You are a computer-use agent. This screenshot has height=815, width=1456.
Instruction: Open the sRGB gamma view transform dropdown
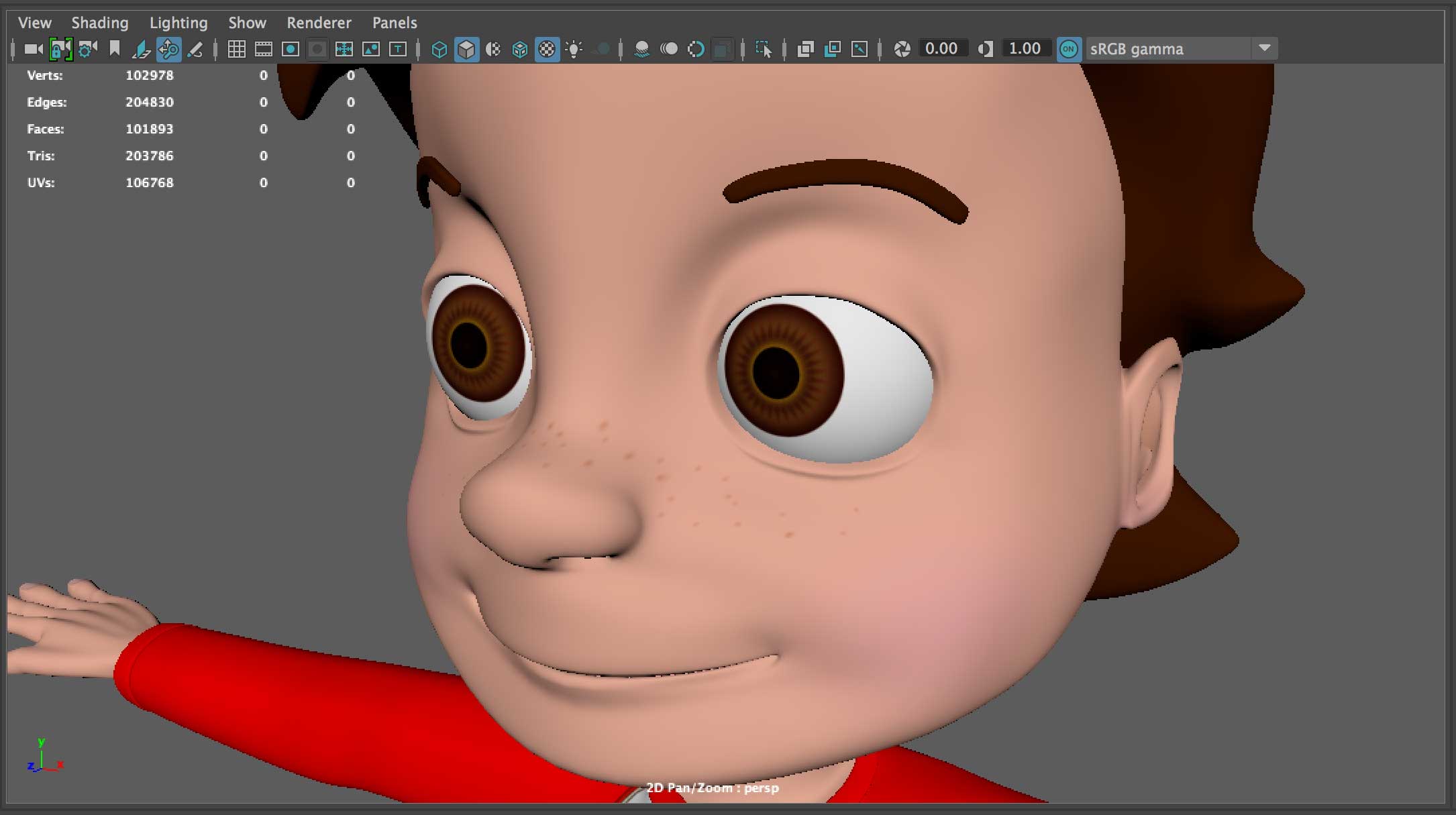(1167, 49)
